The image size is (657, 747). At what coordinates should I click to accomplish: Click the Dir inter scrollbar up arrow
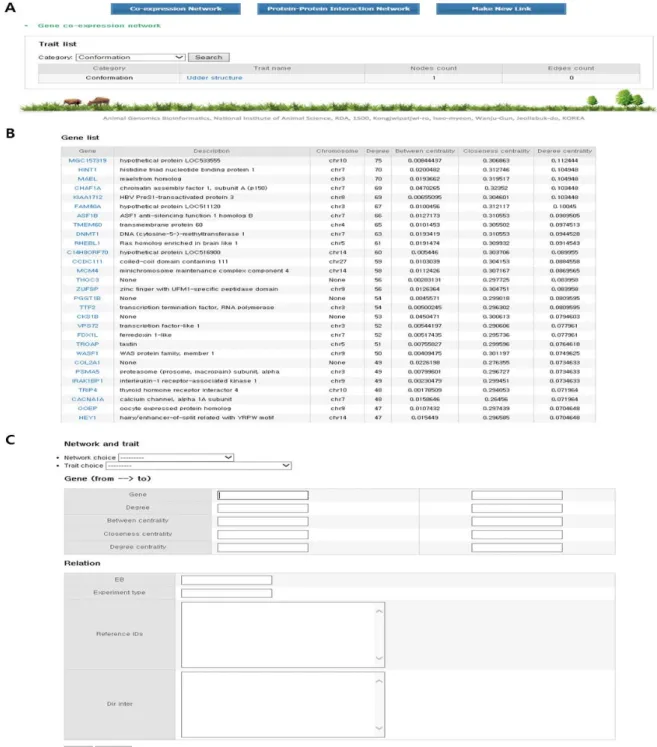tap(379, 681)
